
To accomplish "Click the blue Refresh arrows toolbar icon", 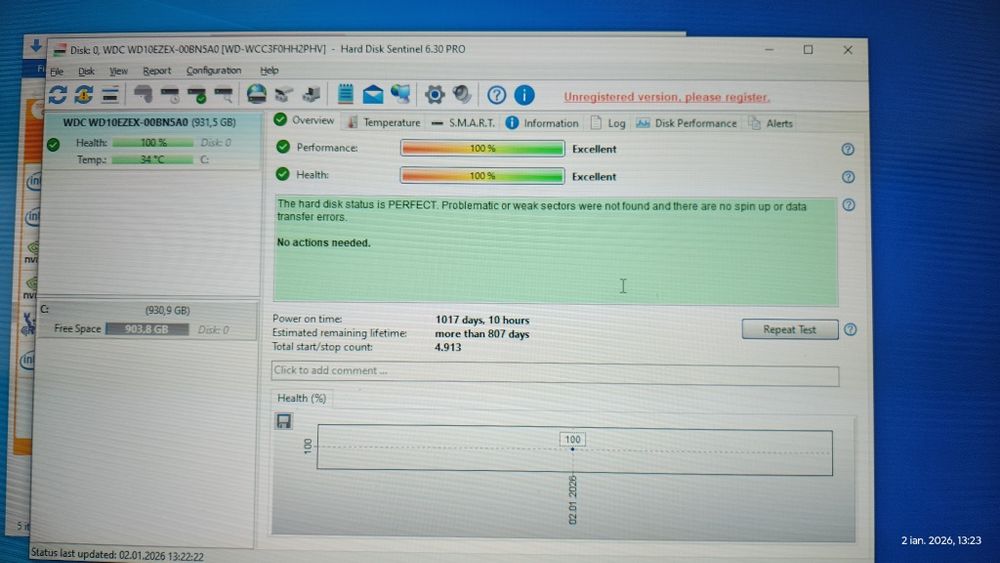I will [x=58, y=95].
